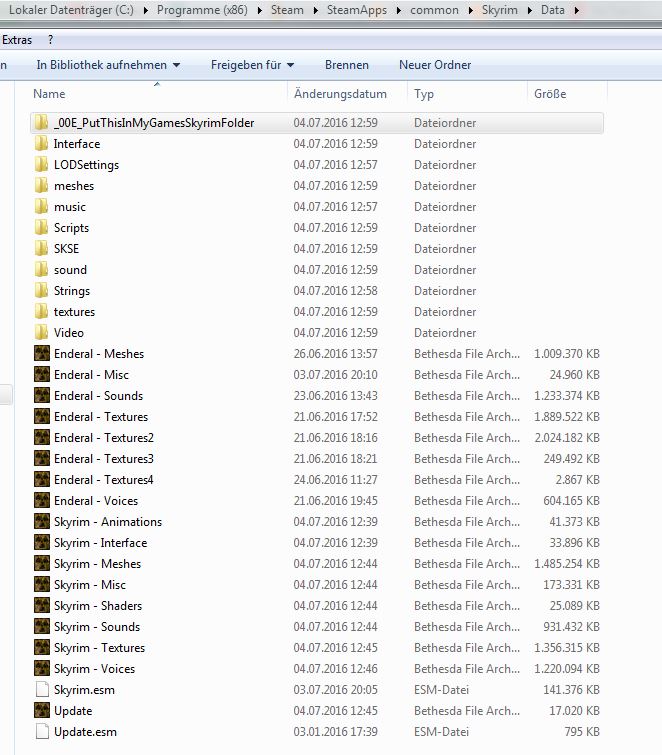The height and width of the screenshot is (755, 662).
Task: Go to Skyrim folder in breadcrumb
Action: 500,10
